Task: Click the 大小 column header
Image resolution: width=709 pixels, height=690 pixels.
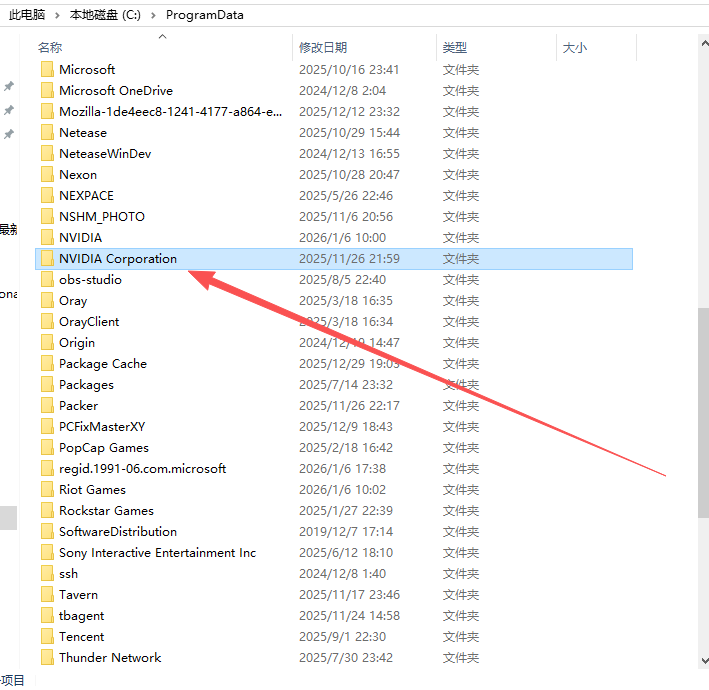Action: 575,47
